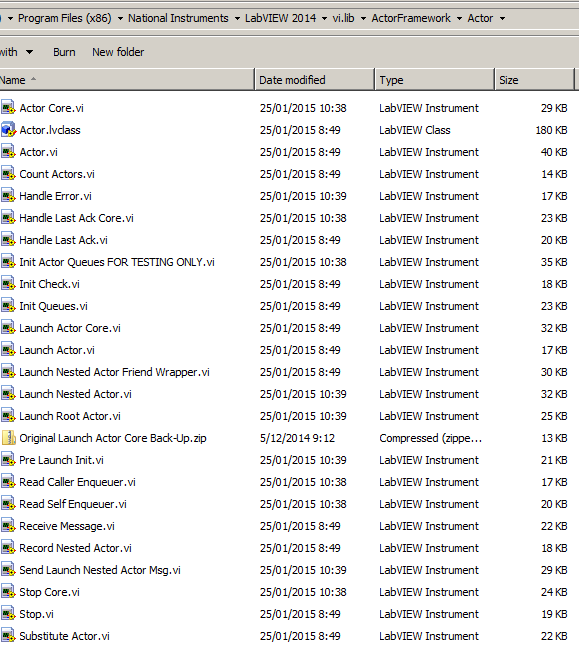Click the Init Check.vi icon
The width and height of the screenshot is (579, 663).
8,284
